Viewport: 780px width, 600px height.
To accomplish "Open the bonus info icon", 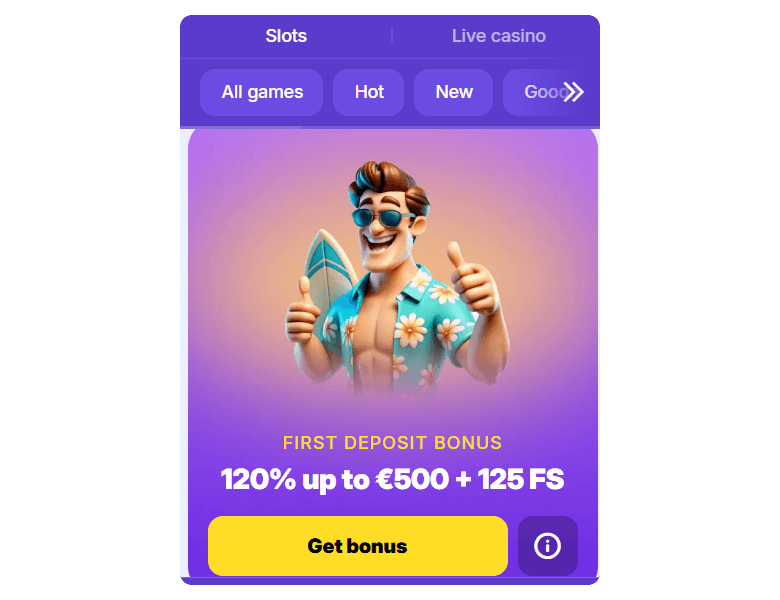I will 547,546.
